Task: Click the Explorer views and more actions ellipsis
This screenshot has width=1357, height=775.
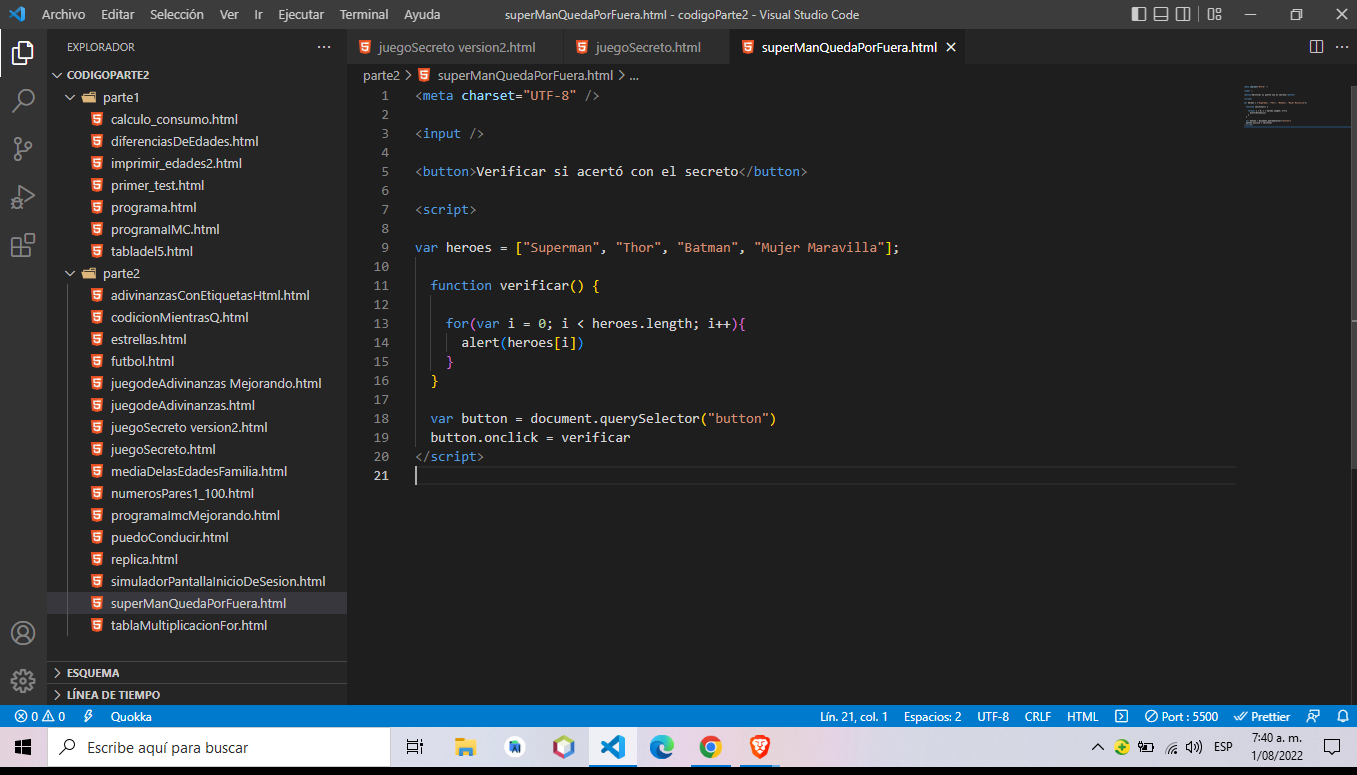Action: [x=324, y=47]
